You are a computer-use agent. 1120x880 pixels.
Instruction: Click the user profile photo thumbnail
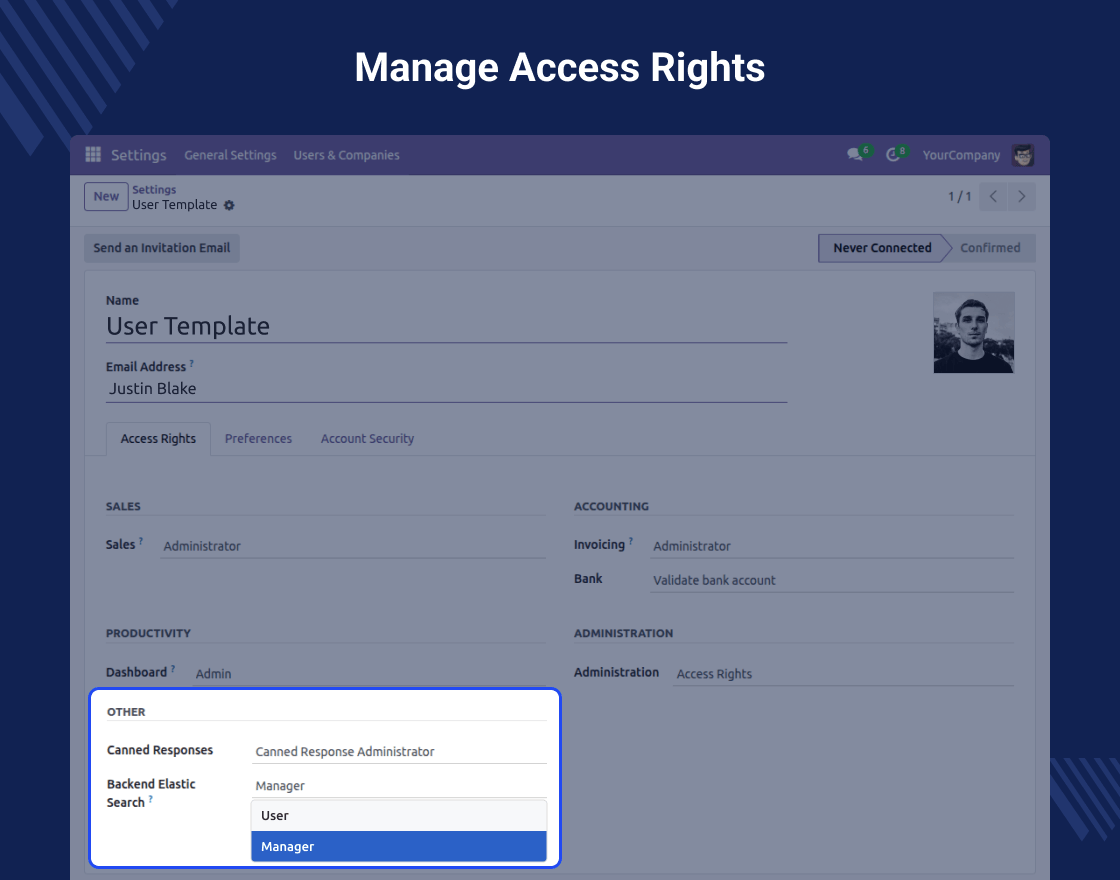(973, 332)
